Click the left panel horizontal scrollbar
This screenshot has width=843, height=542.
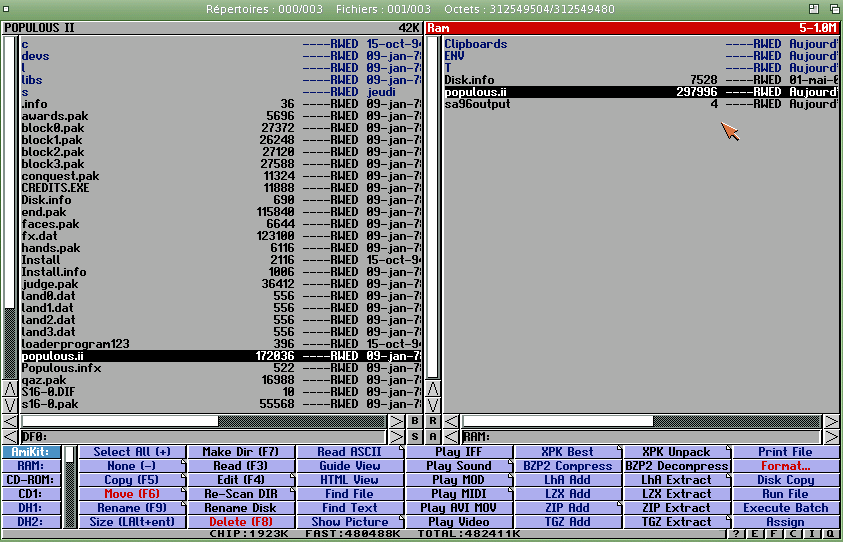pyautogui.click(x=203, y=421)
